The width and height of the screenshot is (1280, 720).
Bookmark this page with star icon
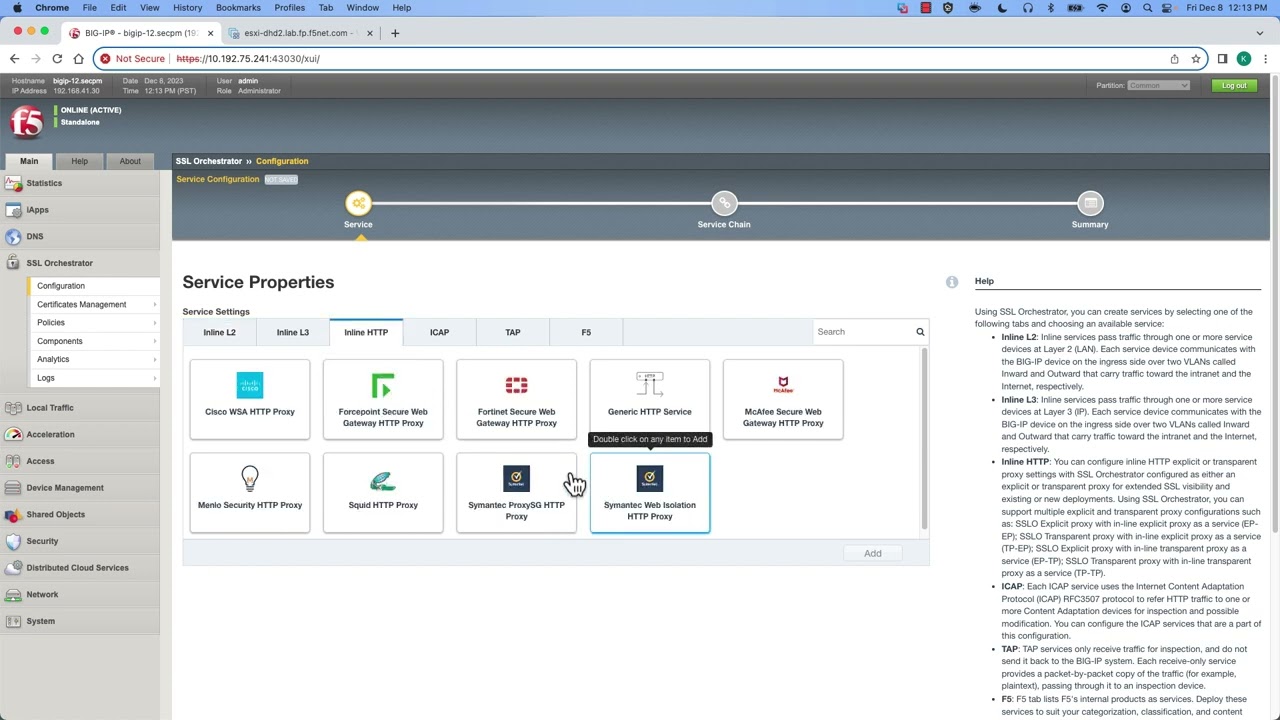[1196, 58]
